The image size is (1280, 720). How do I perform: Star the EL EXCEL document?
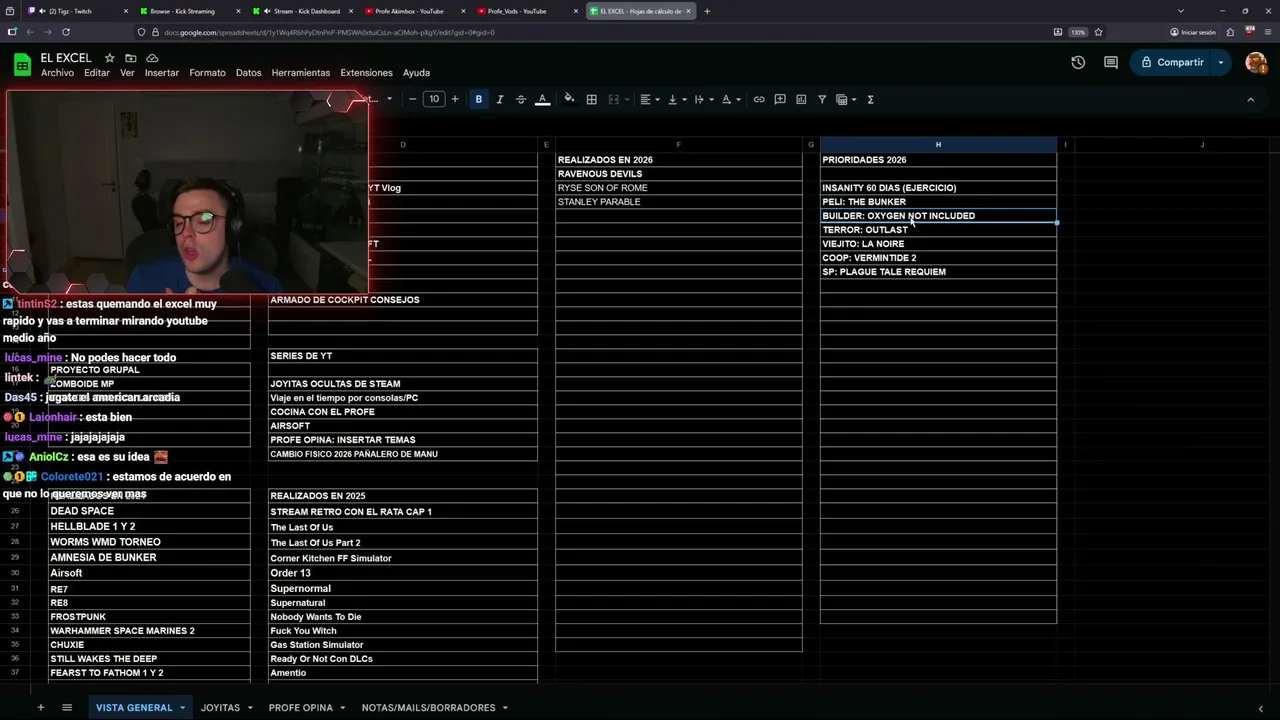tap(110, 58)
